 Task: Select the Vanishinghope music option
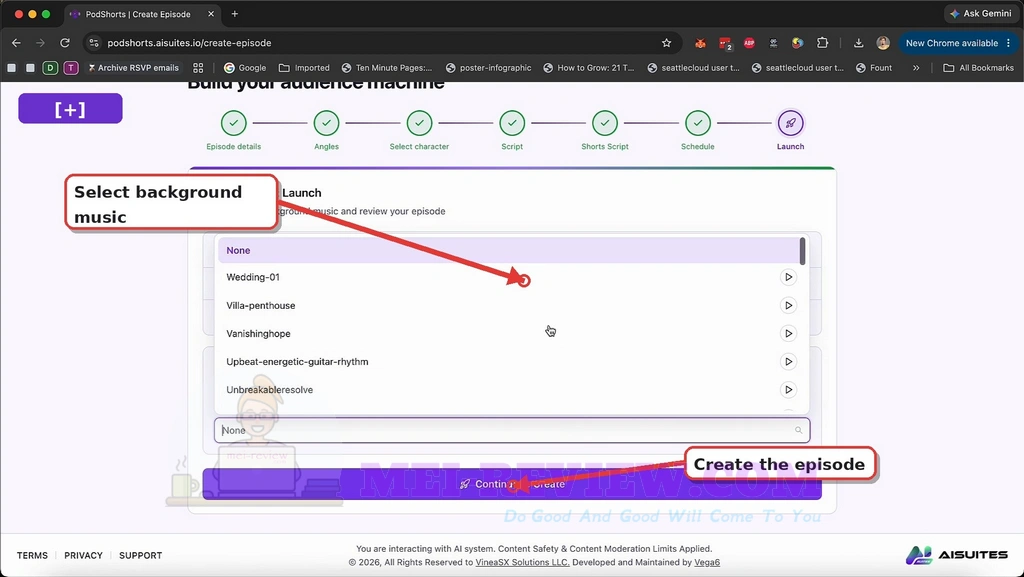tap(509, 334)
